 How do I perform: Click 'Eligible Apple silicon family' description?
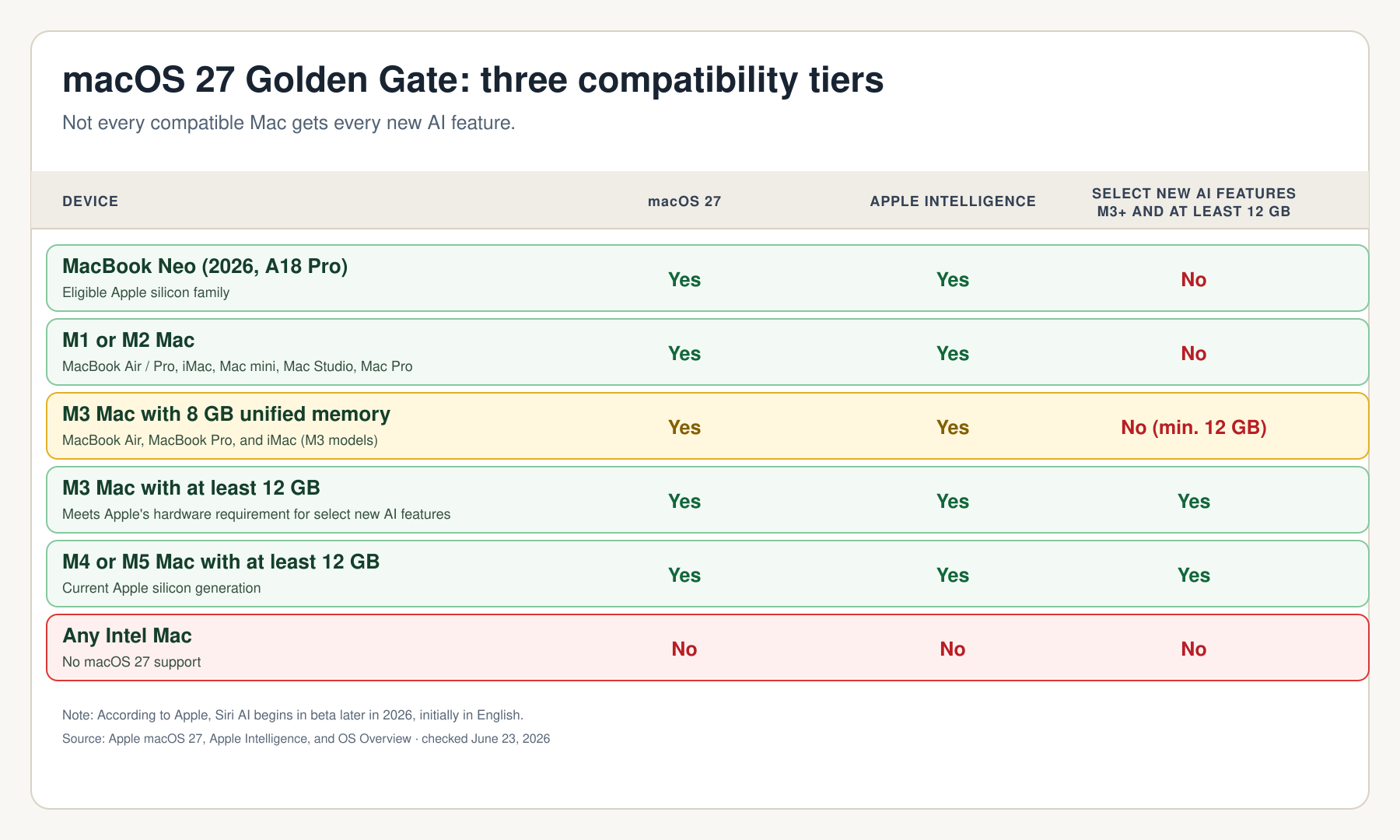point(145,292)
